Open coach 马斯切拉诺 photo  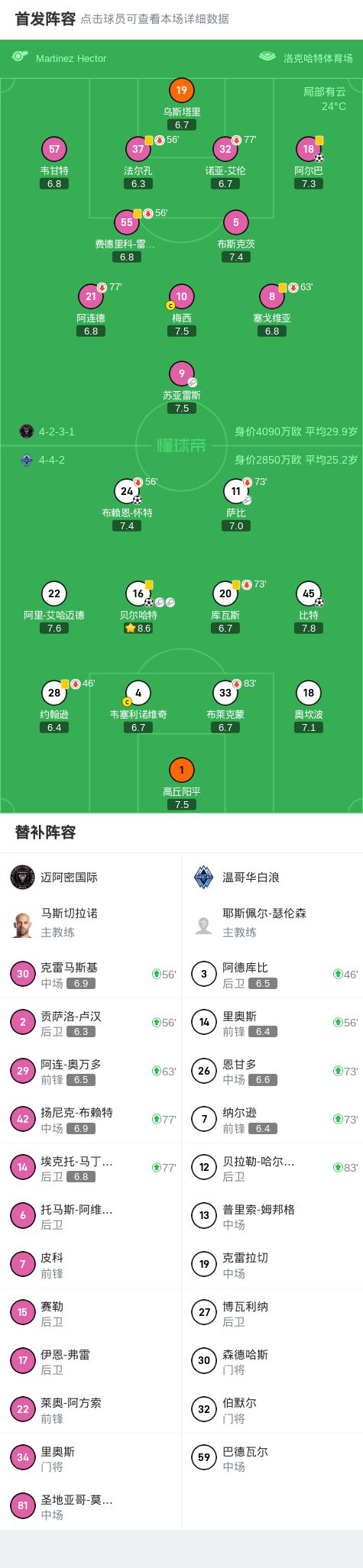point(23,924)
